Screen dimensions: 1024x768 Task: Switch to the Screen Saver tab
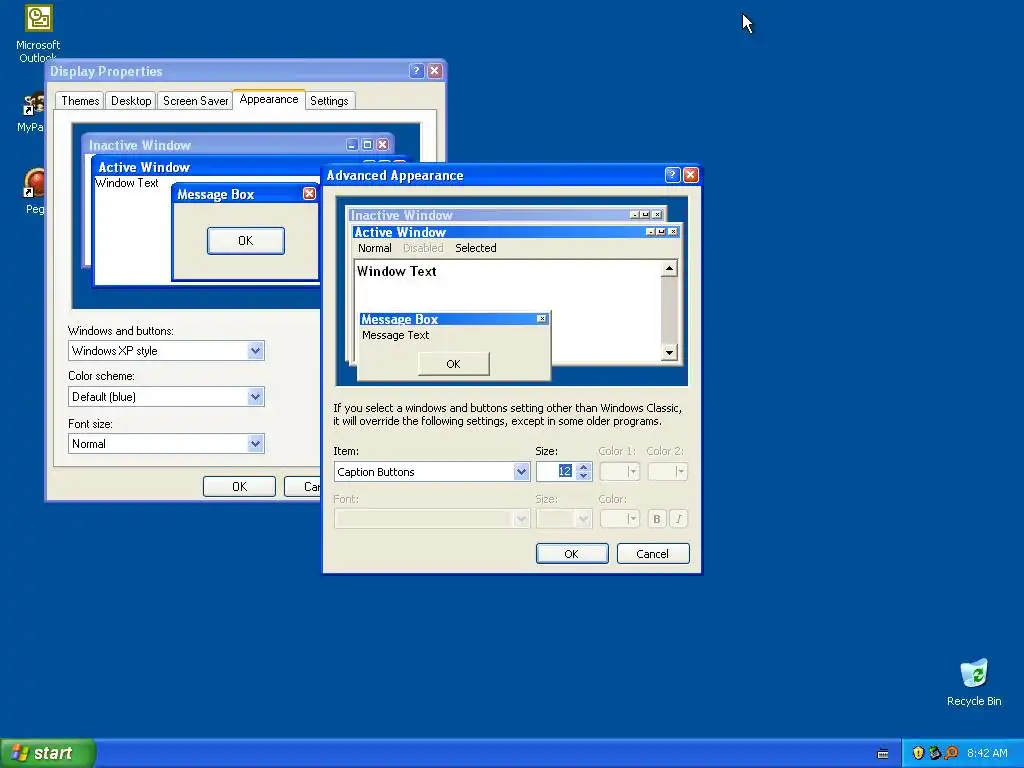[x=195, y=101]
